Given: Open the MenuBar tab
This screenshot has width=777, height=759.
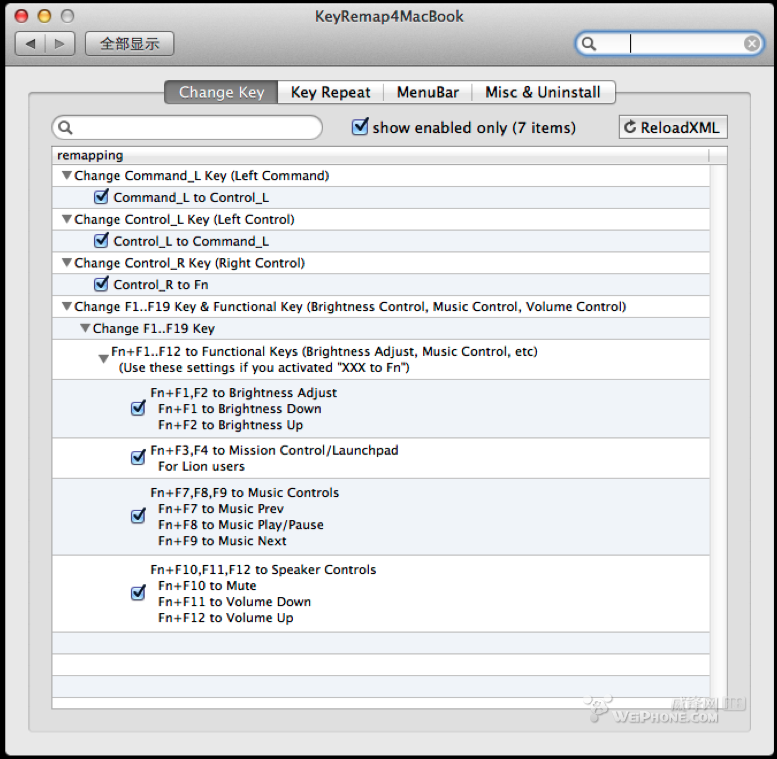Looking at the screenshot, I should [x=428, y=92].
